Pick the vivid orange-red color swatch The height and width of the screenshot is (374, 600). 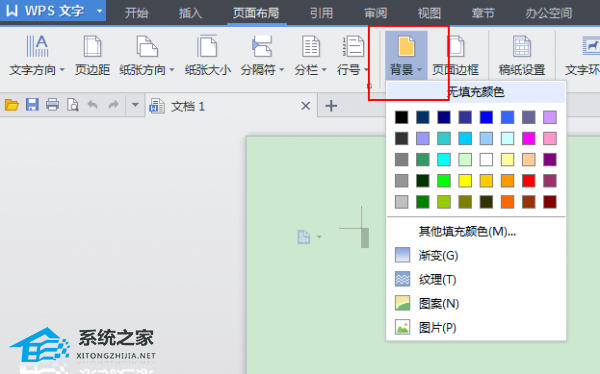tap(507, 202)
